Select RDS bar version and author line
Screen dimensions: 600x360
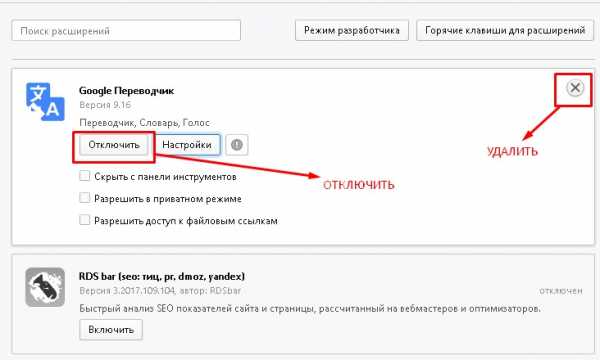click(160, 291)
